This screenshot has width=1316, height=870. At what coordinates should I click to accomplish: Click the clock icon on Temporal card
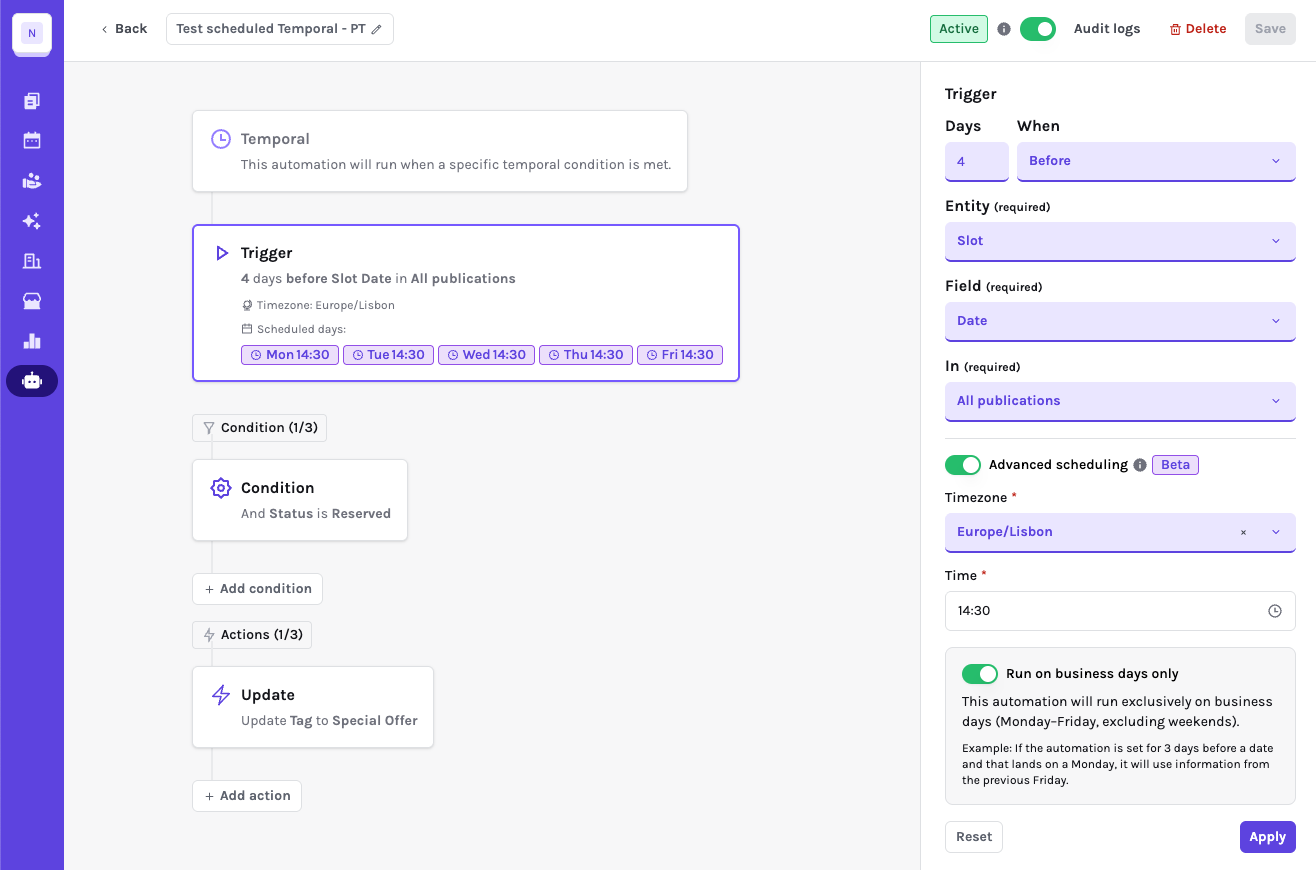click(221, 139)
